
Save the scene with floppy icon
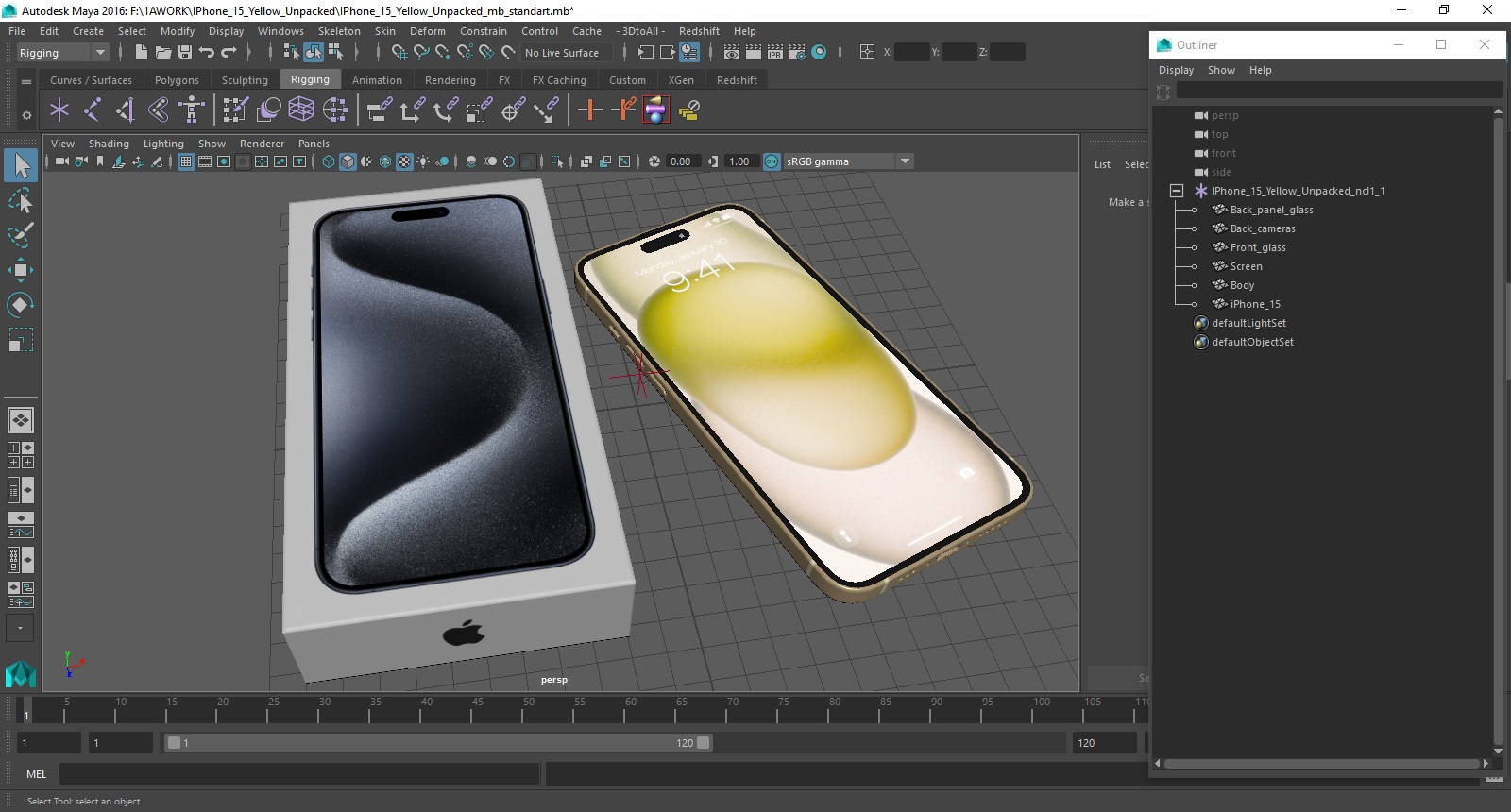tap(185, 53)
